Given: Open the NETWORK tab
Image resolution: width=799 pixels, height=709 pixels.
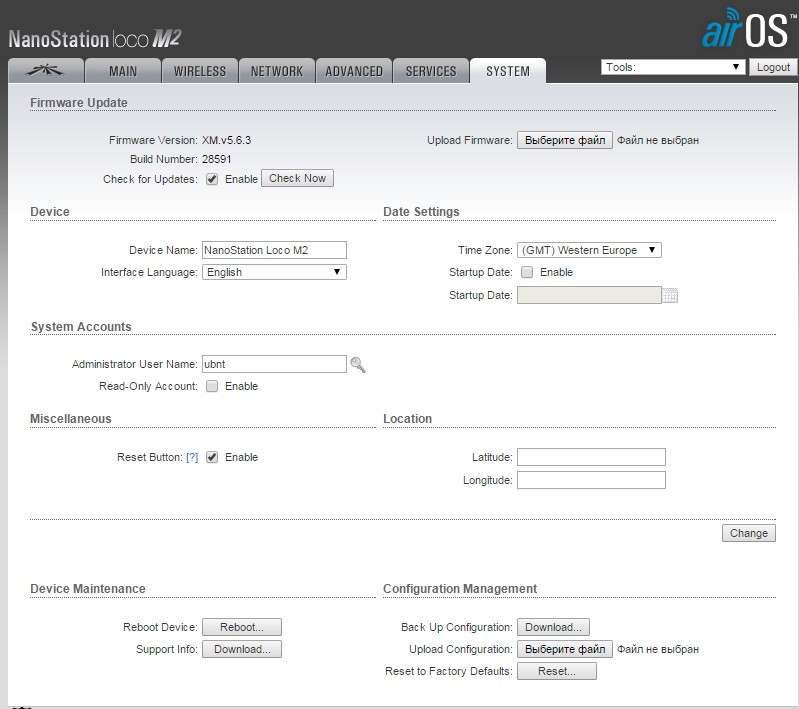Looking at the screenshot, I should pyautogui.click(x=277, y=71).
